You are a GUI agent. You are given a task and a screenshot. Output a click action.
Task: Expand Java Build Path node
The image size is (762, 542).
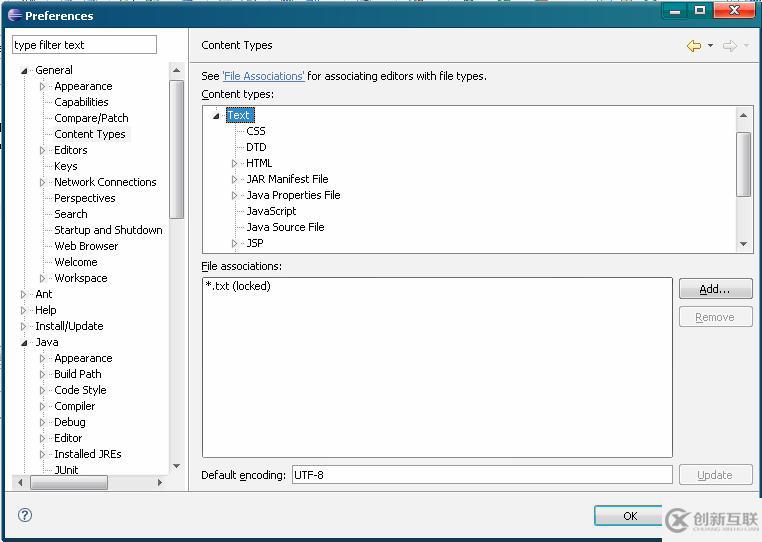[43, 375]
